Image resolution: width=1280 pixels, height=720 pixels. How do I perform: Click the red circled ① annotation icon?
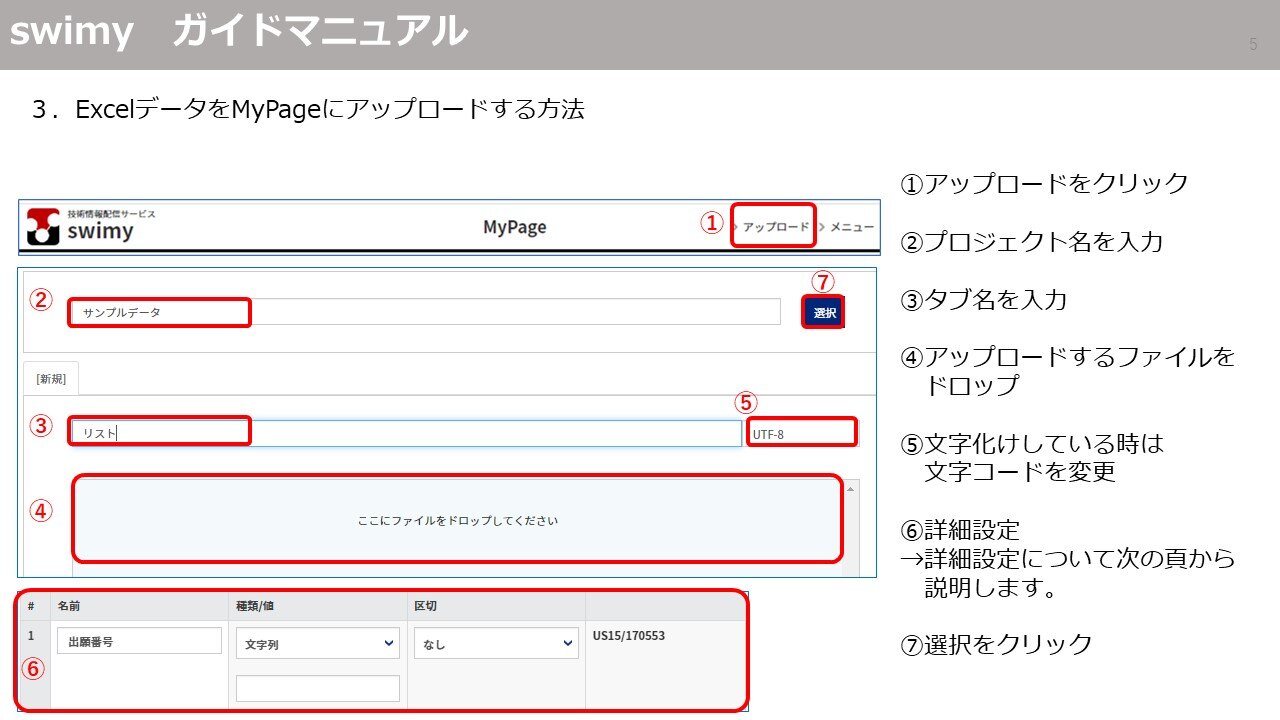(x=714, y=221)
